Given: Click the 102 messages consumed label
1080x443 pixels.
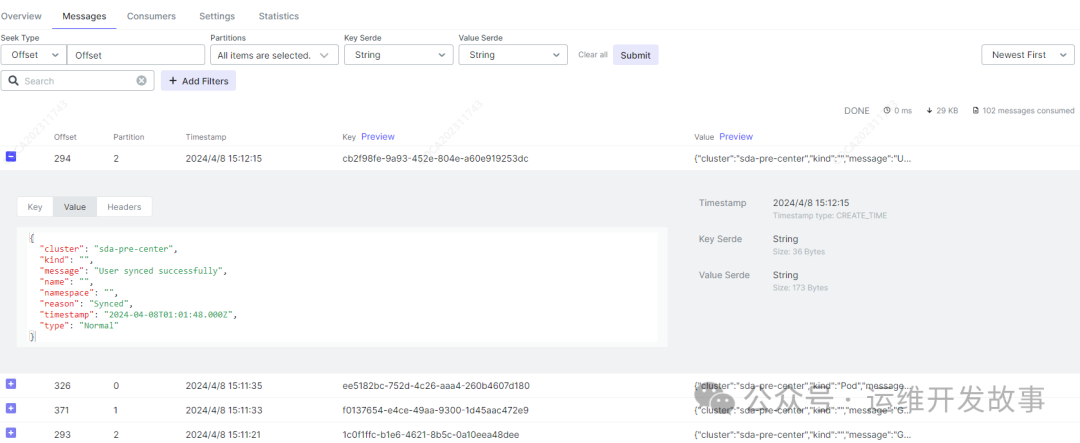Looking at the screenshot, I should pos(1028,110).
